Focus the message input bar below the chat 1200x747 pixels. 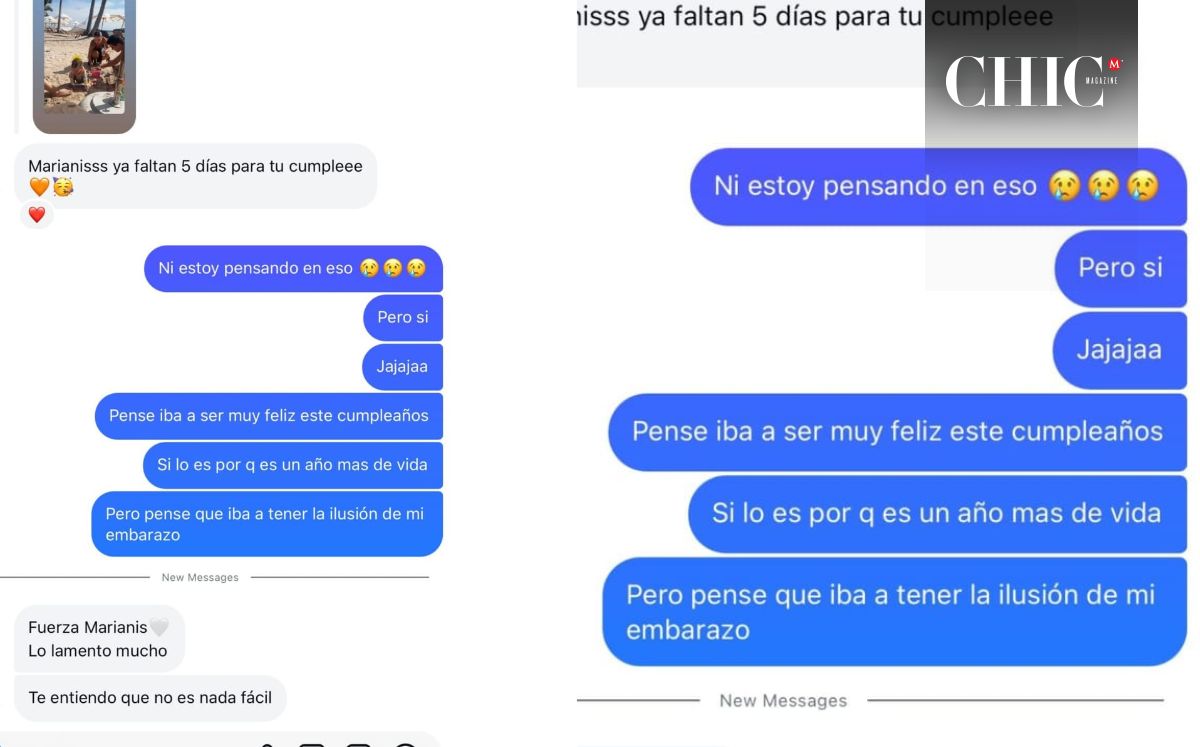[220, 740]
